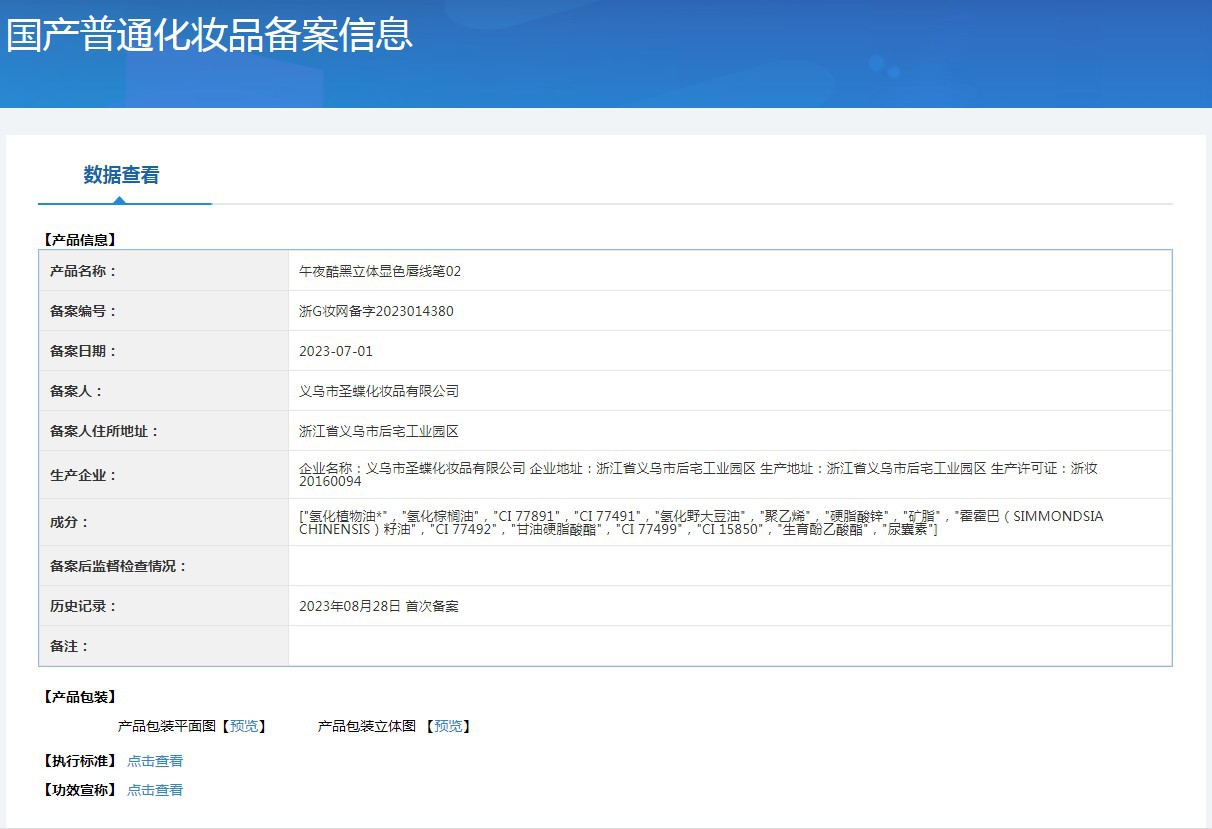Click the filing date 2023-07-01
Viewport: 1212px width, 829px height.
pos(336,351)
